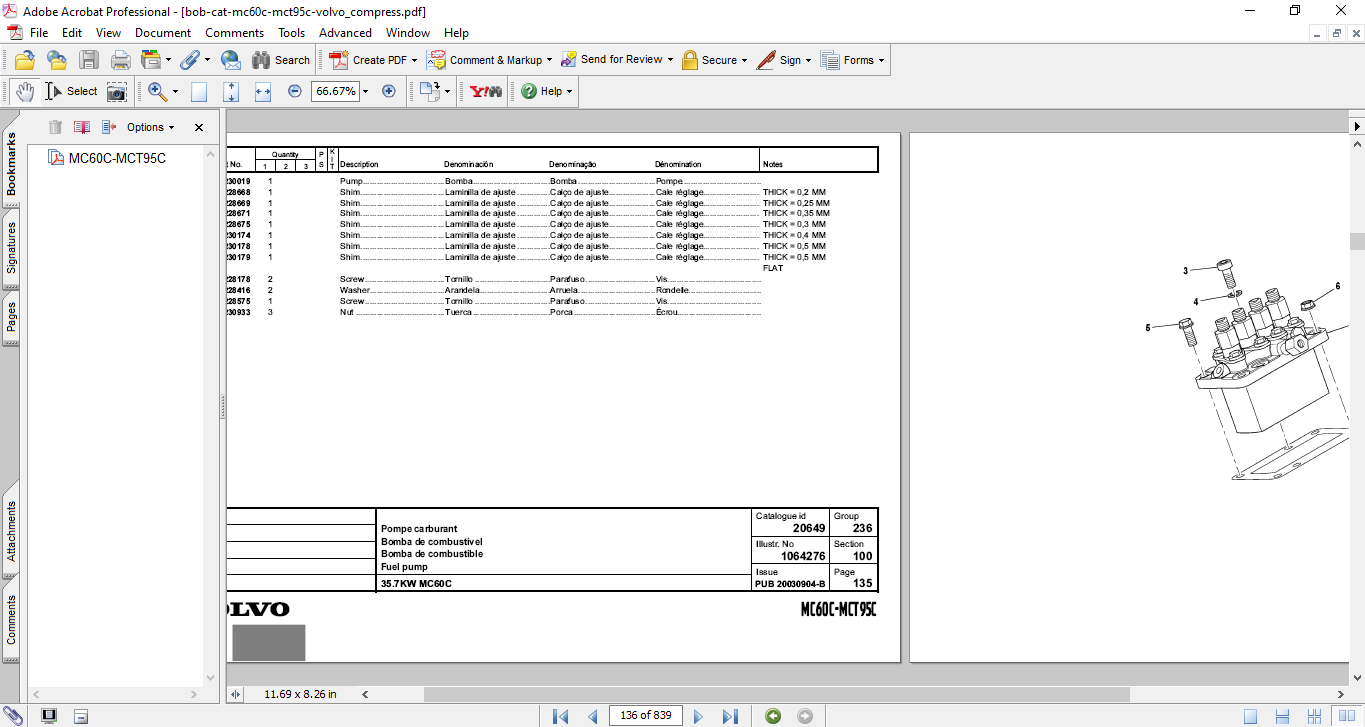Click the Yahoo search toolbar icon
Screen dimensions: 1365x727
tap(486, 91)
